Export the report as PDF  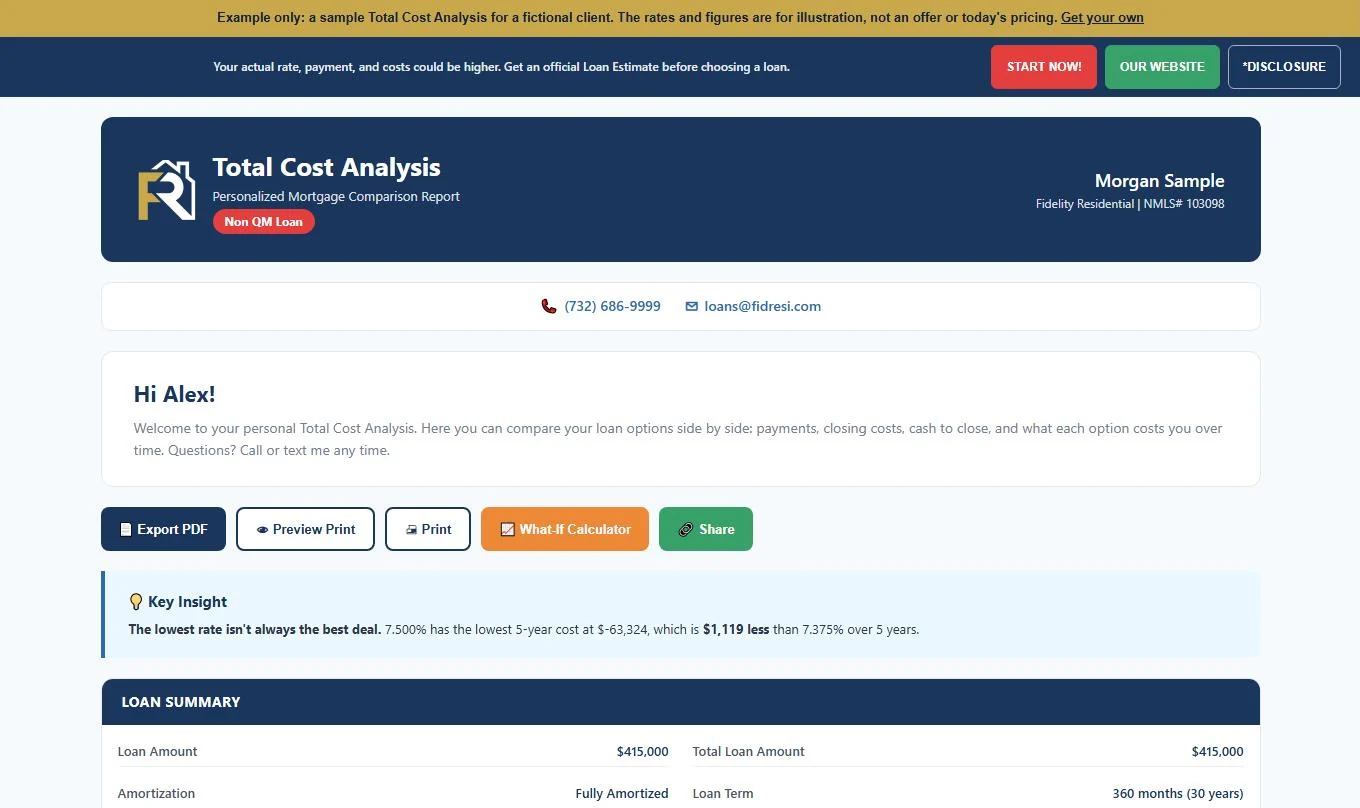(x=163, y=529)
